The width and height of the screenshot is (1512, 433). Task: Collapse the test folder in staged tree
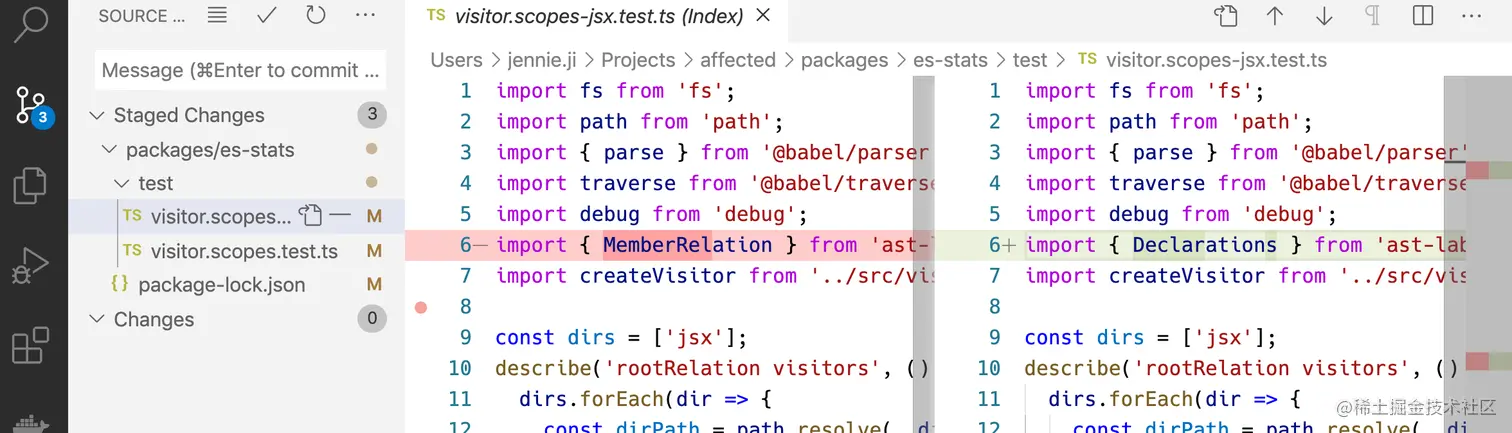[121, 184]
